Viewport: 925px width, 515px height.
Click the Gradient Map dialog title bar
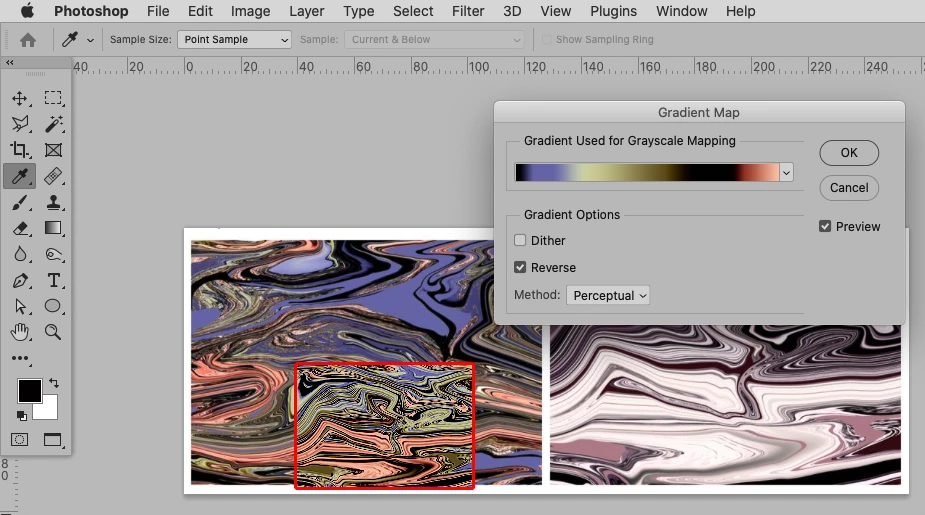coord(699,112)
